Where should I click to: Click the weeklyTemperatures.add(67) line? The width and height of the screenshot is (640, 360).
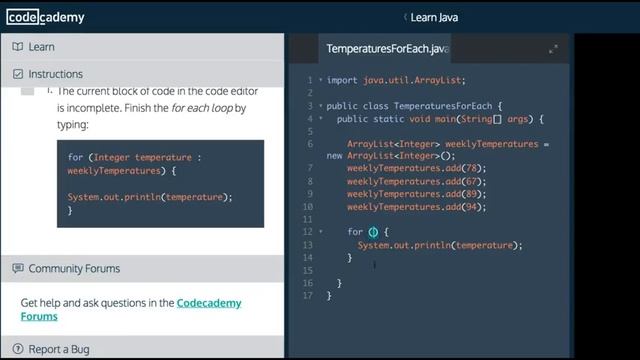point(417,181)
